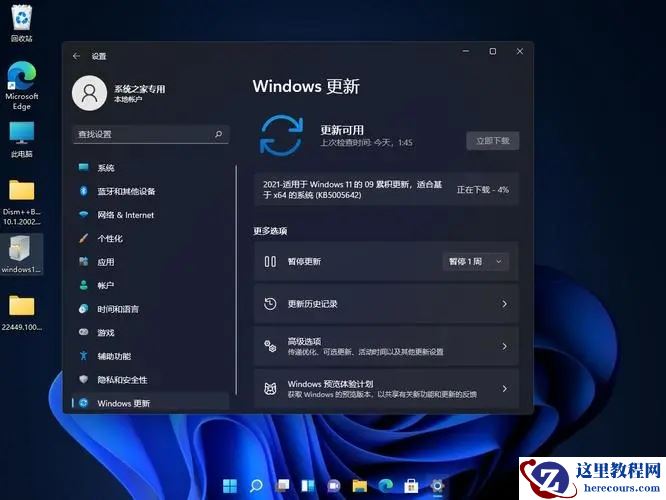Open 高级选项
This screenshot has width=666, height=500.
pos(386,346)
